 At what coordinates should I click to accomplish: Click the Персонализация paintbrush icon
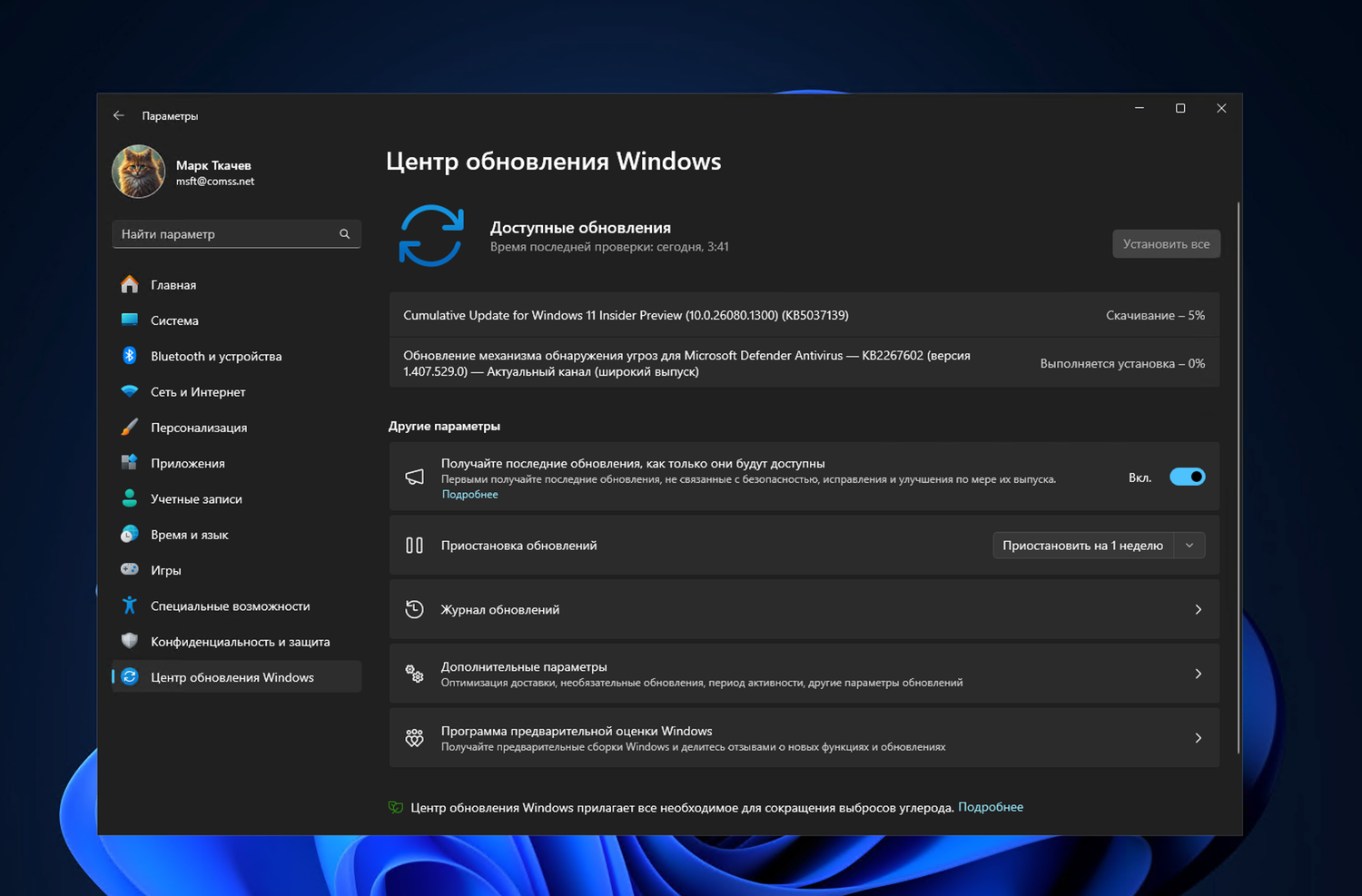[x=130, y=427]
